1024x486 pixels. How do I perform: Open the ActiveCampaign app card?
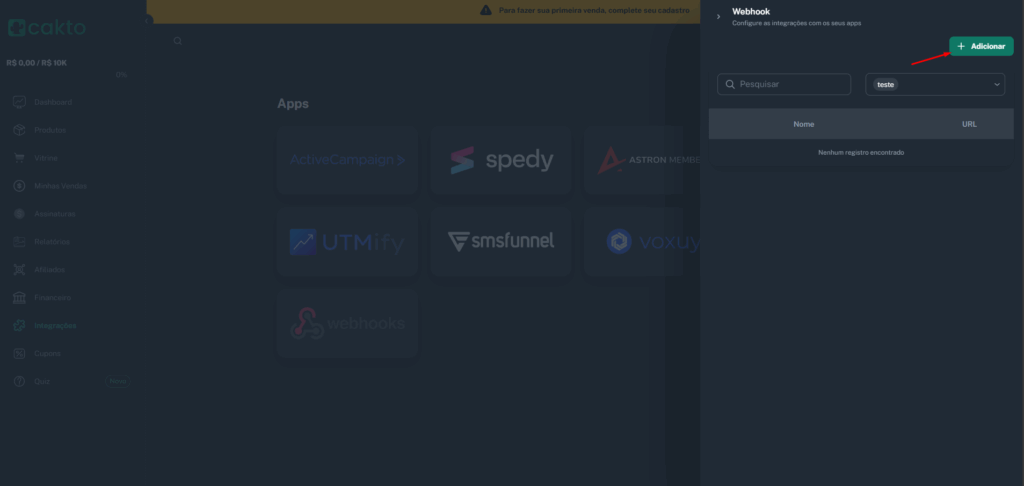(x=347, y=160)
